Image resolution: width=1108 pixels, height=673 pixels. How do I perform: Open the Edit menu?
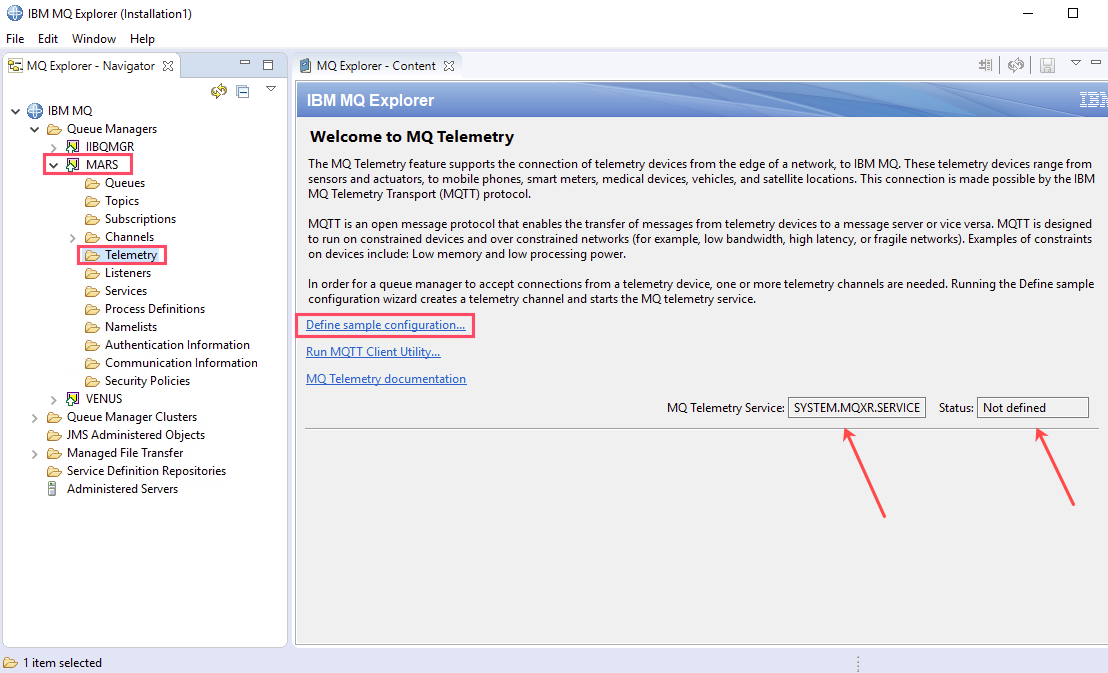48,39
